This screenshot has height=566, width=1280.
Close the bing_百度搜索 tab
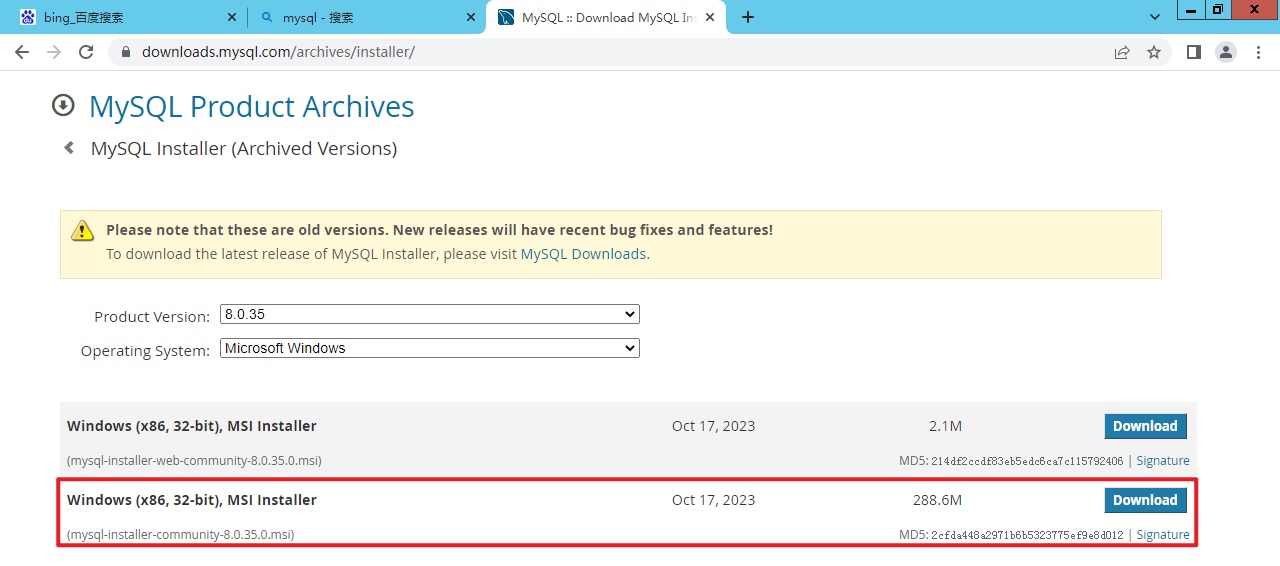point(233,17)
